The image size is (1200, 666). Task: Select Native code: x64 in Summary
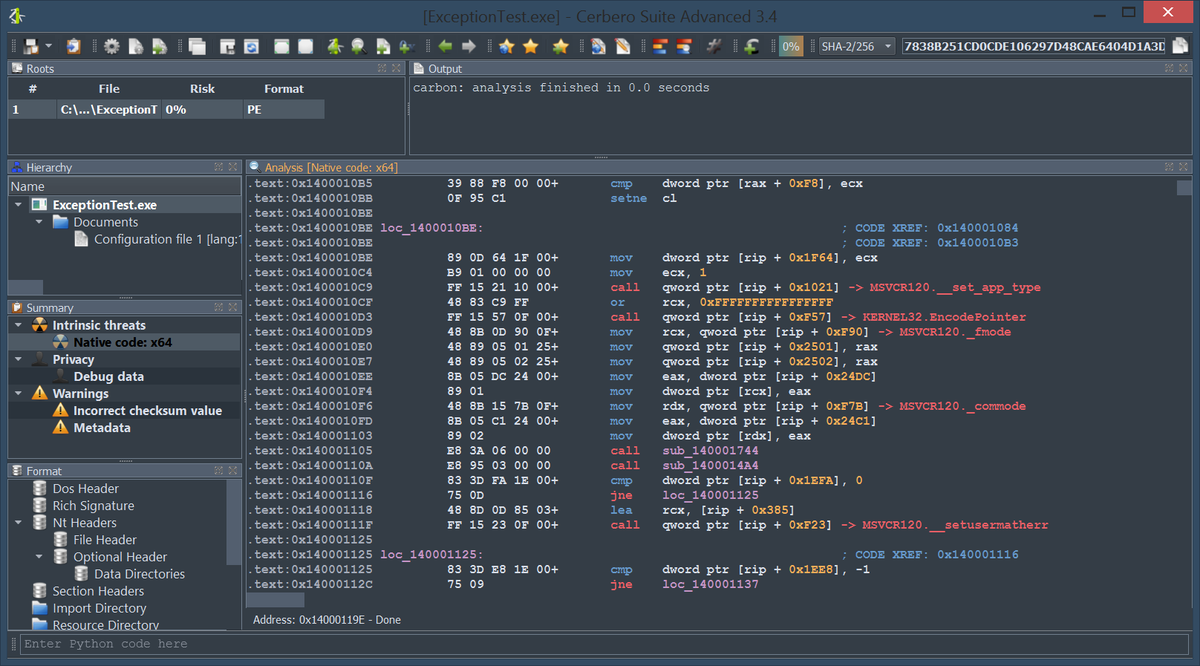pyautogui.click(x=122, y=342)
